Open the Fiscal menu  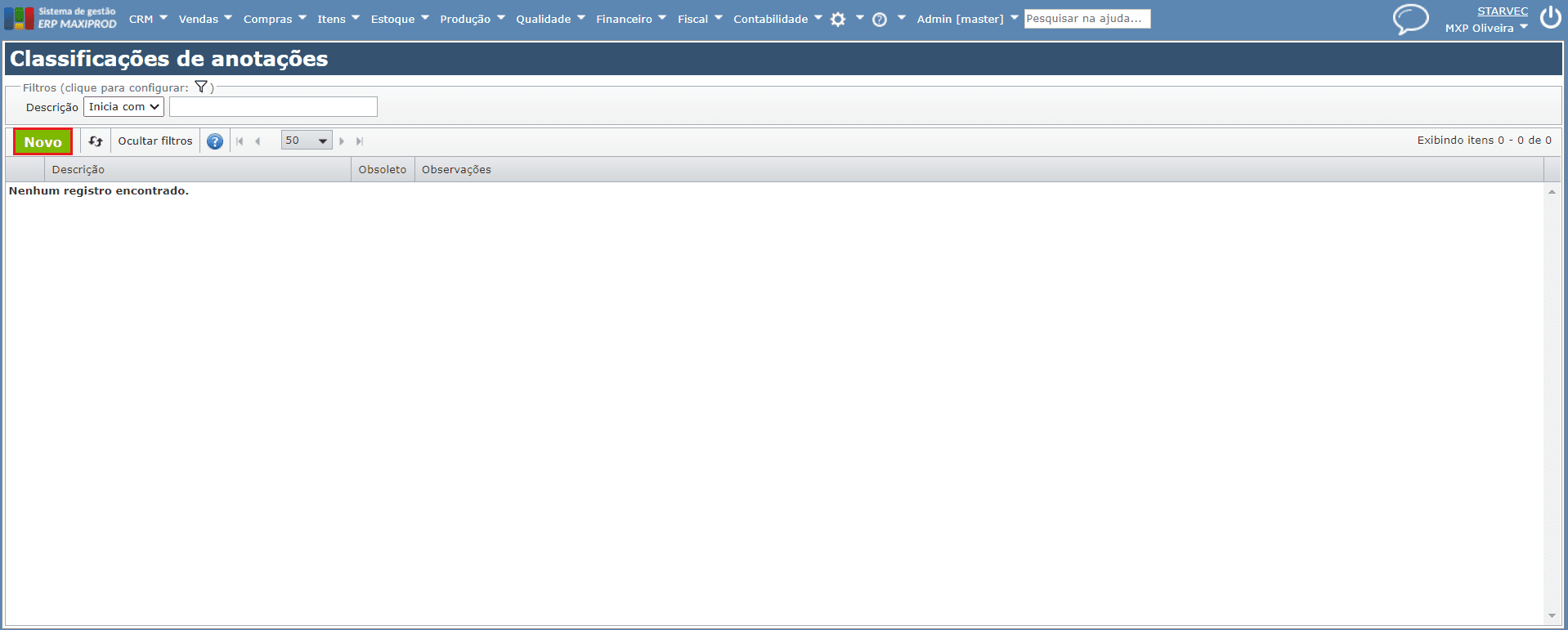[700, 19]
